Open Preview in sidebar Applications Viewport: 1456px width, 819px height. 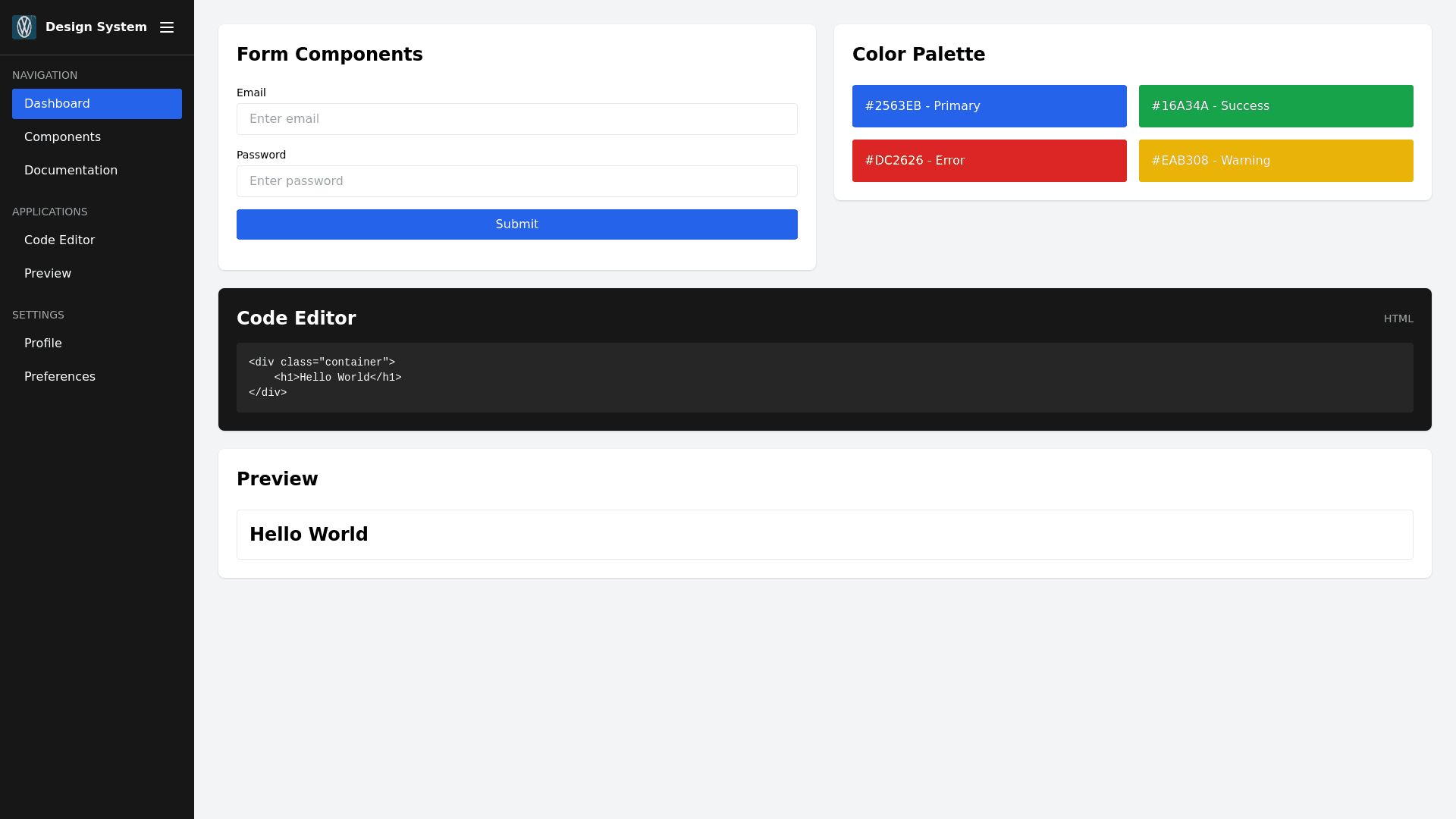tap(48, 274)
